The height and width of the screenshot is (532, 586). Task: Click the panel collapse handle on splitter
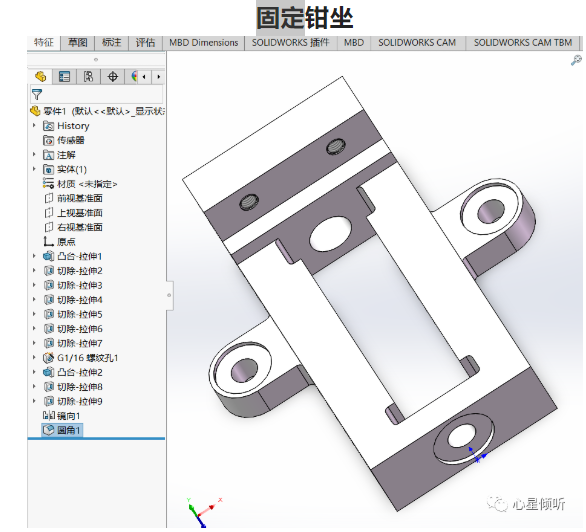[169, 295]
